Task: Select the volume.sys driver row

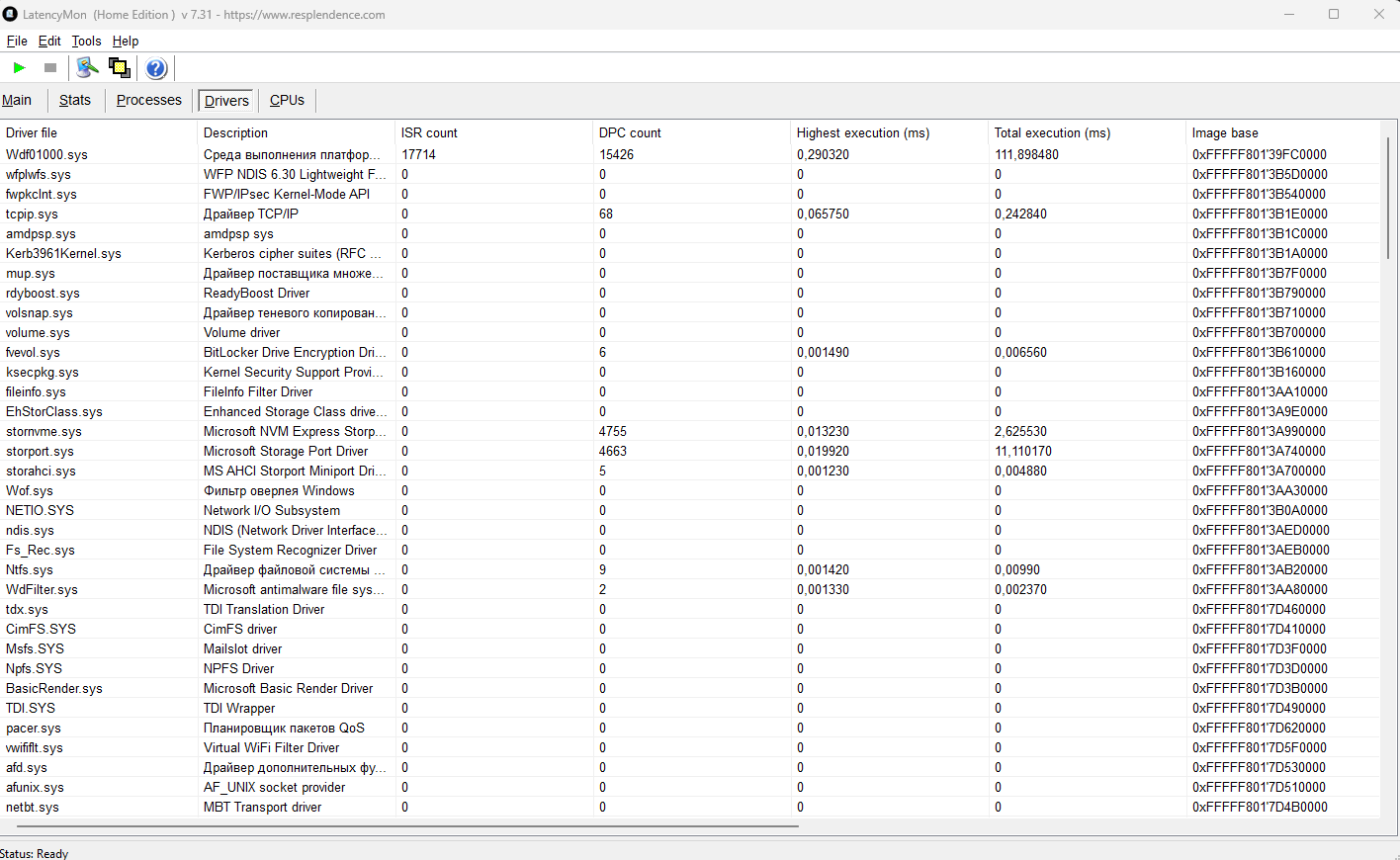Action: 690,332
